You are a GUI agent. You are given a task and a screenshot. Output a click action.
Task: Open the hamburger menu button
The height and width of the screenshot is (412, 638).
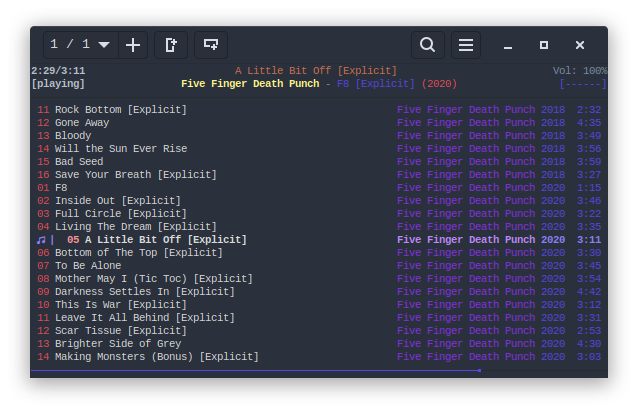[466, 45]
